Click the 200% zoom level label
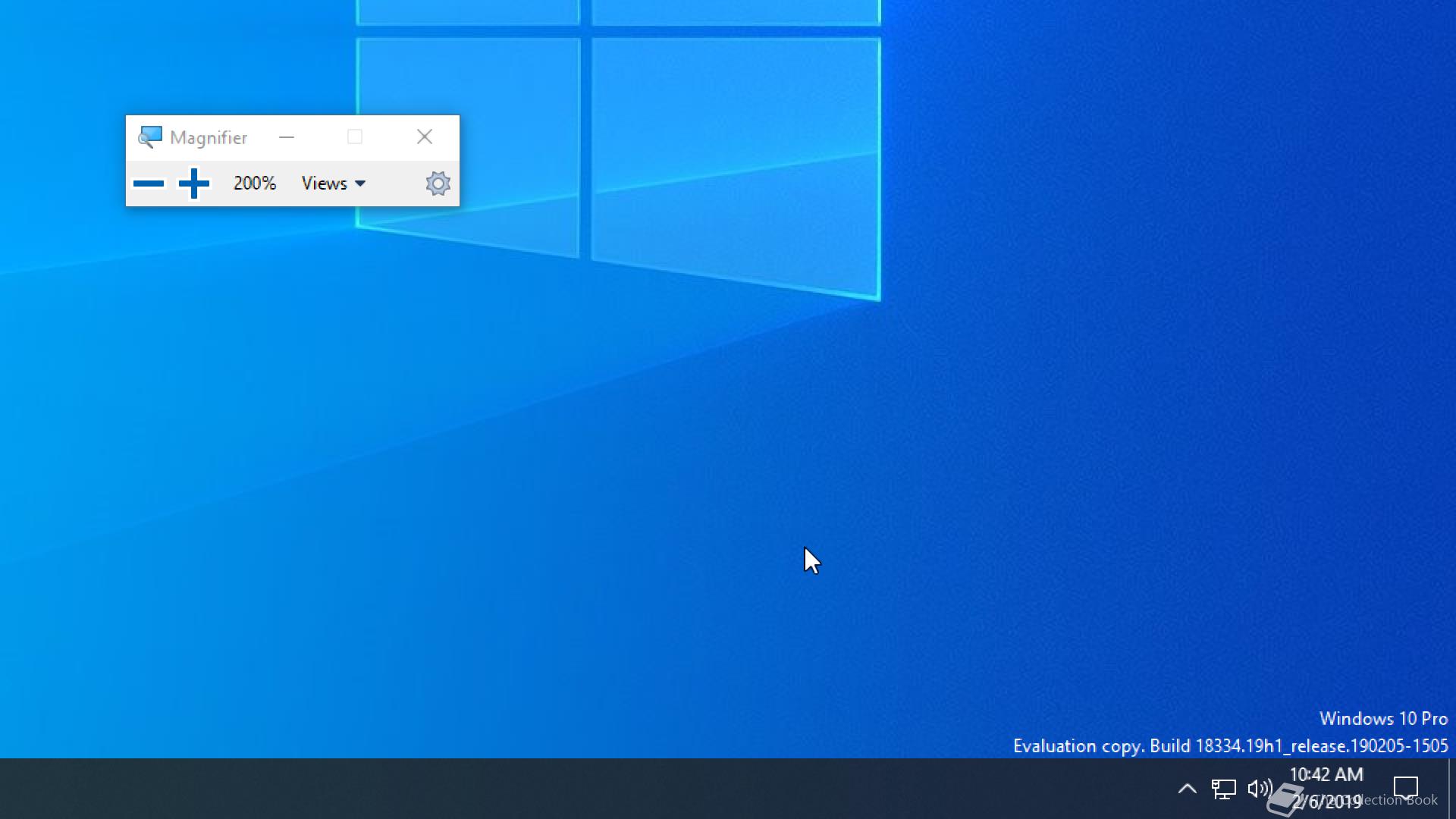1456x819 pixels. pyautogui.click(x=255, y=184)
